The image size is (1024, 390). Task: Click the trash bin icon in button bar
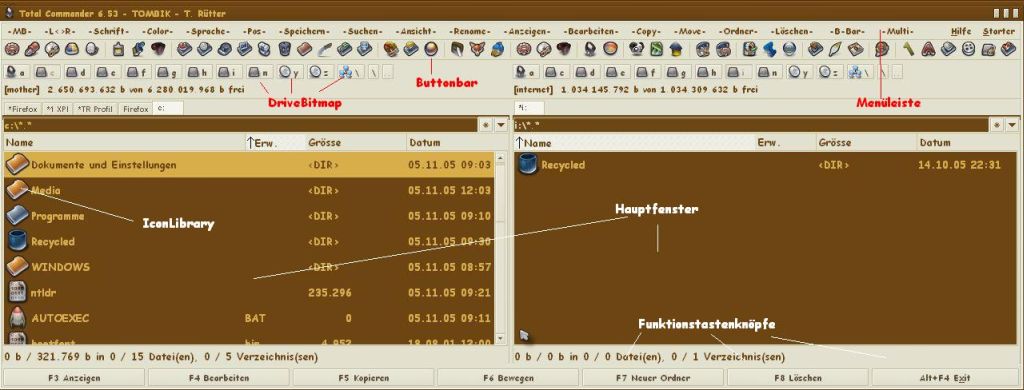(x=285, y=49)
